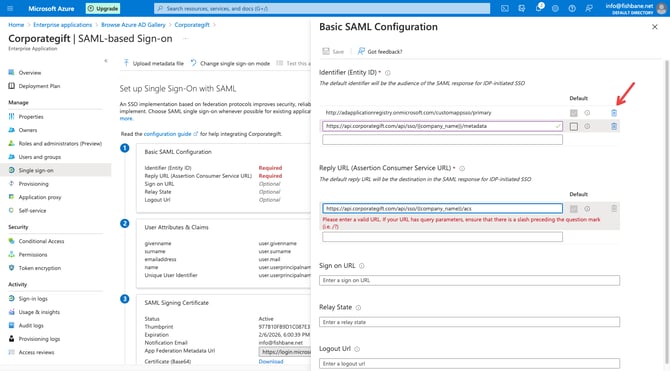Open Usage & insights
The height and width of the screenshot is (371, 670).
39,312
